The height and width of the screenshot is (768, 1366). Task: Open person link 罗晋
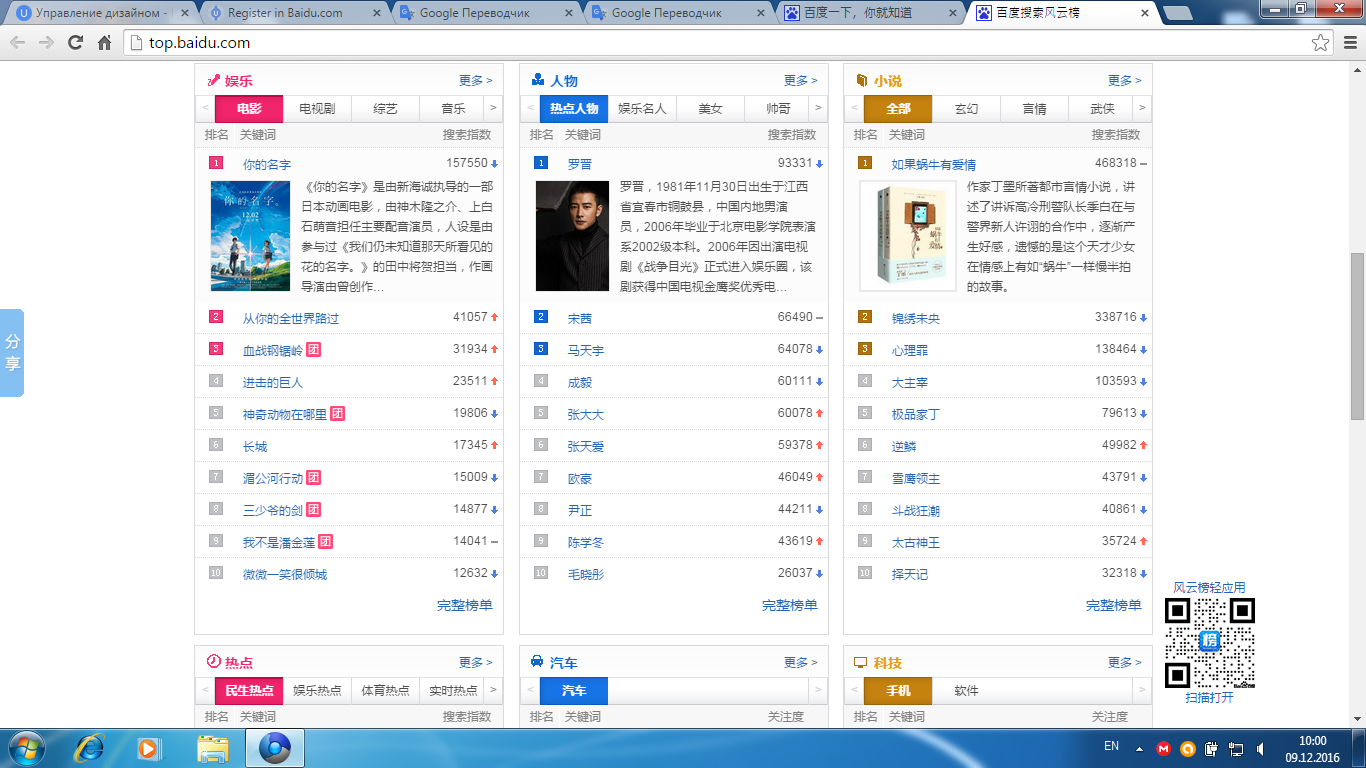pos(580,164)
